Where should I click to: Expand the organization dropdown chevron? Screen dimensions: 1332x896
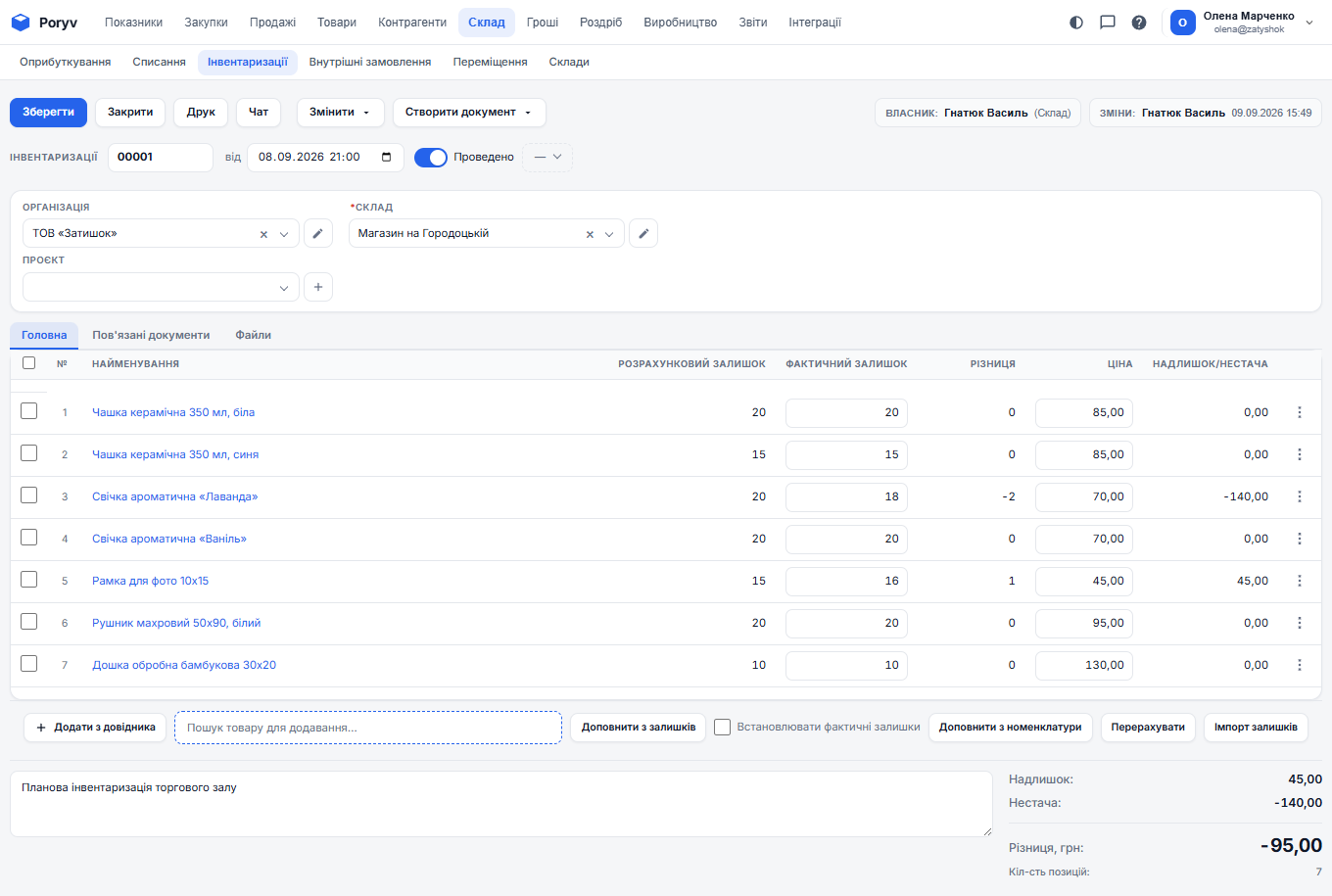point(284,234)
